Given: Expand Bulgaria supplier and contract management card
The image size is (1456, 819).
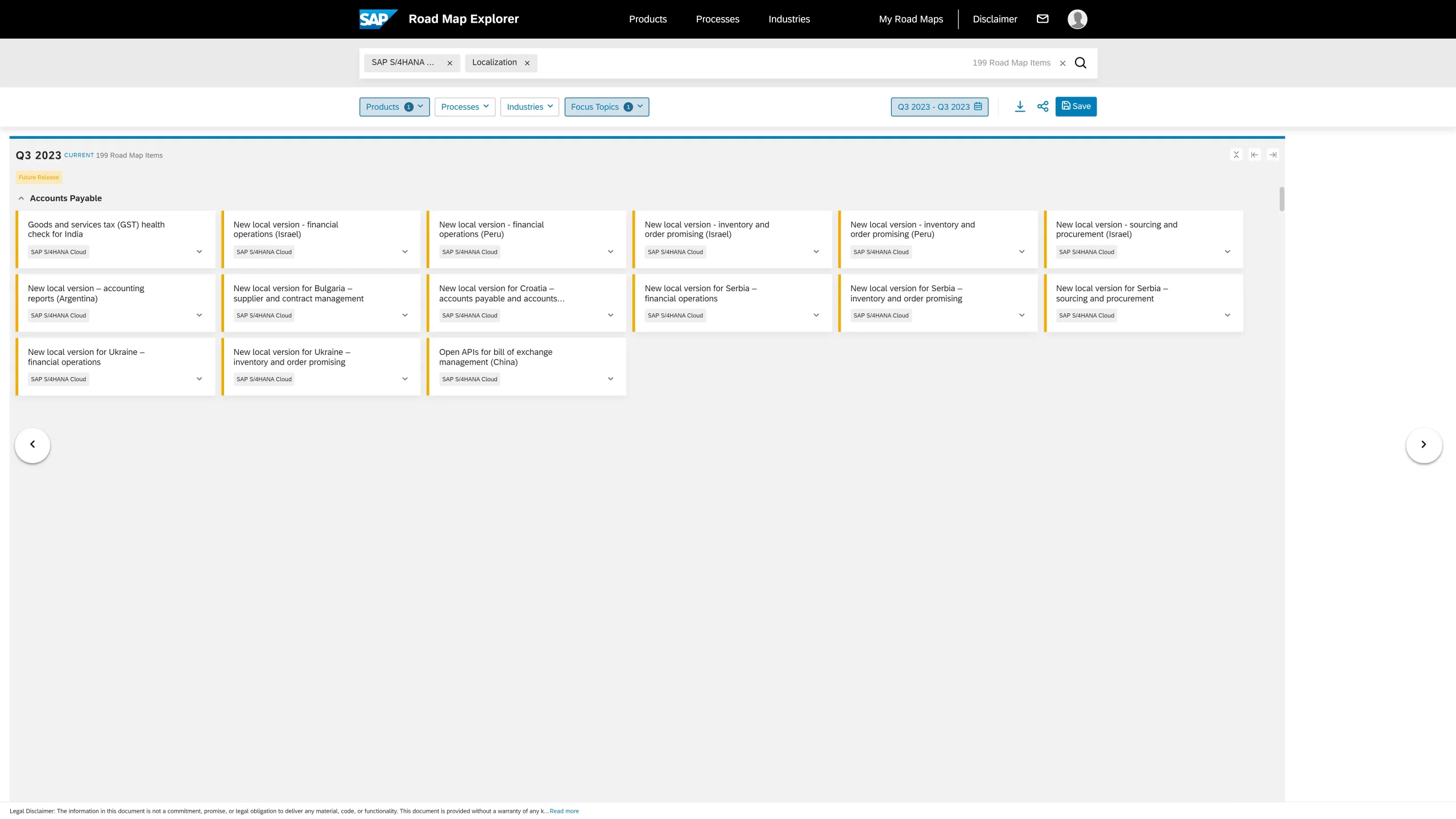Looking at the screenshot, I should 405,316.
